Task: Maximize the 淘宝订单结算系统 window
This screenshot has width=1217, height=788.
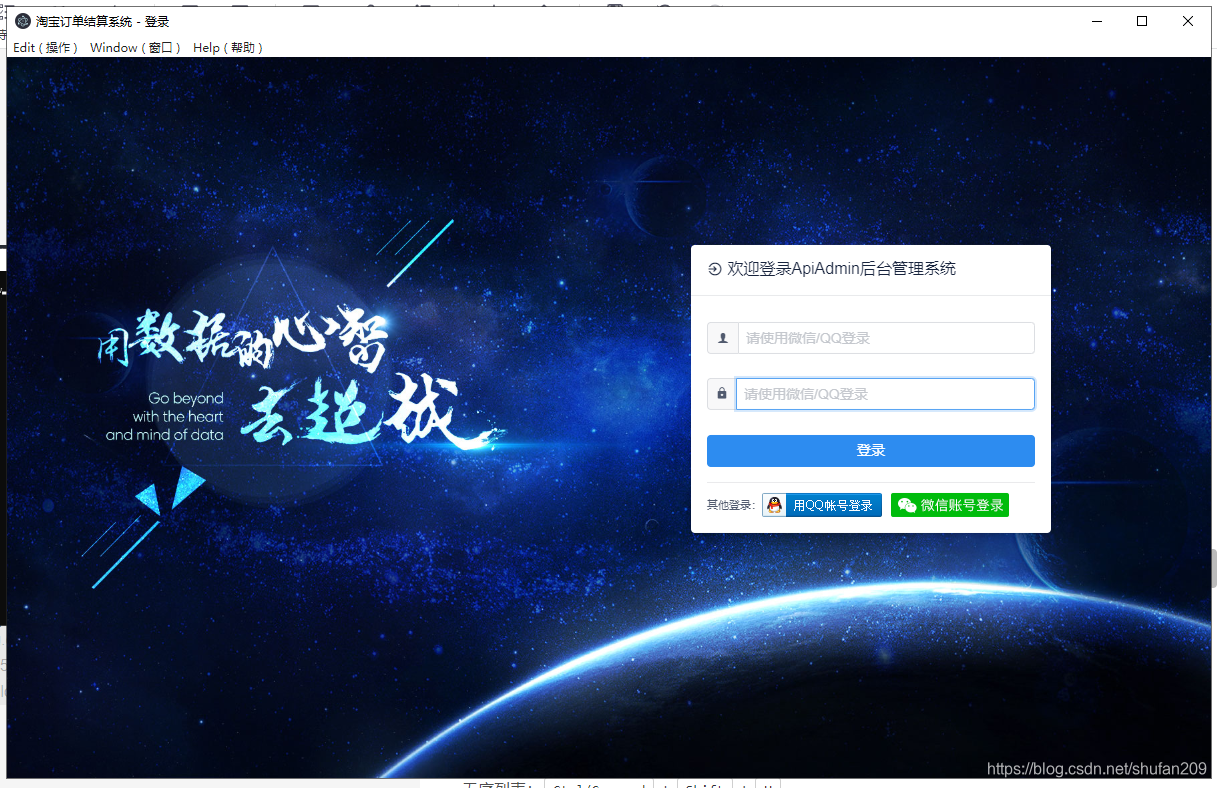Action: 1142,21
